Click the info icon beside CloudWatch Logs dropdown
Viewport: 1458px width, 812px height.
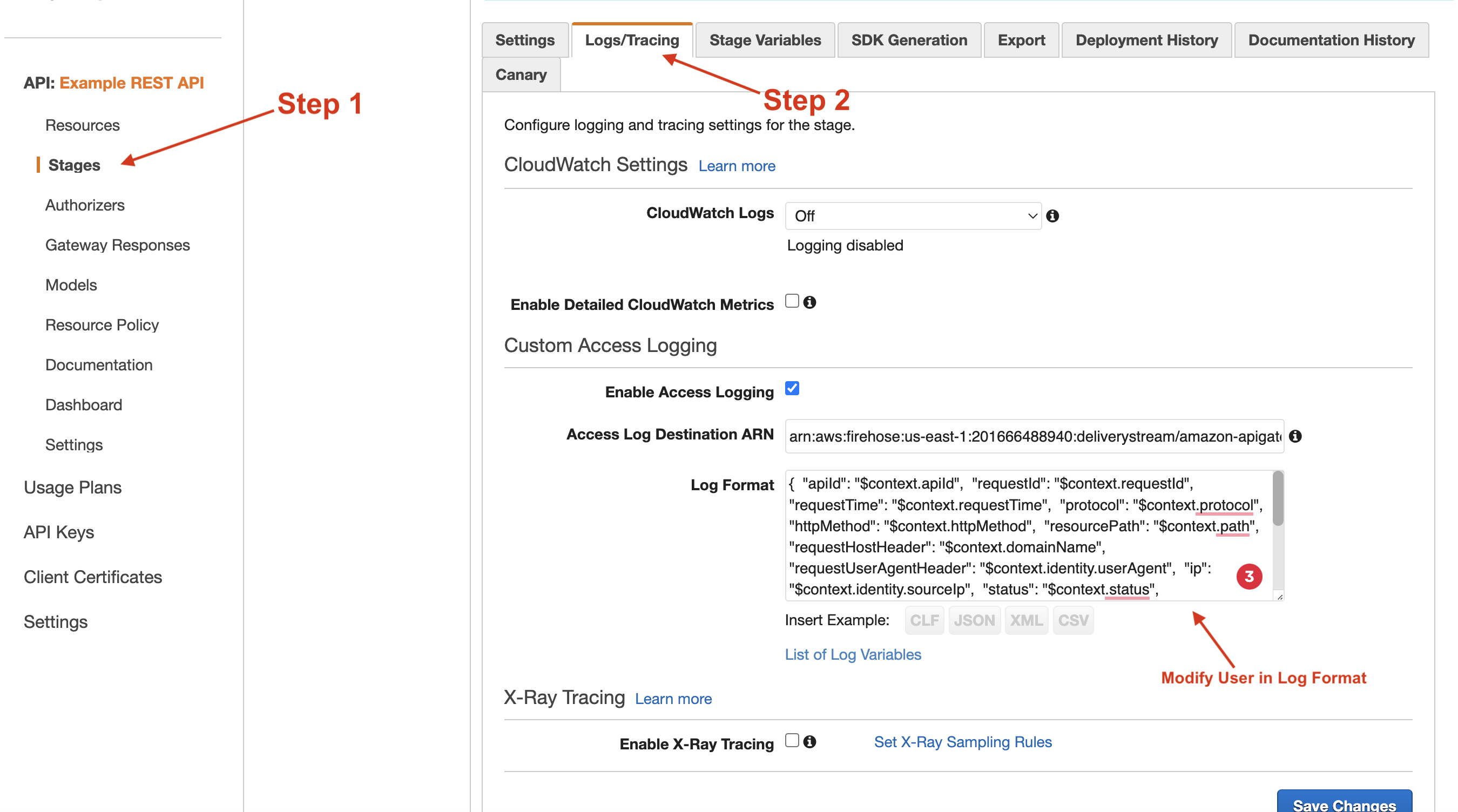[x=1052, y=215]
